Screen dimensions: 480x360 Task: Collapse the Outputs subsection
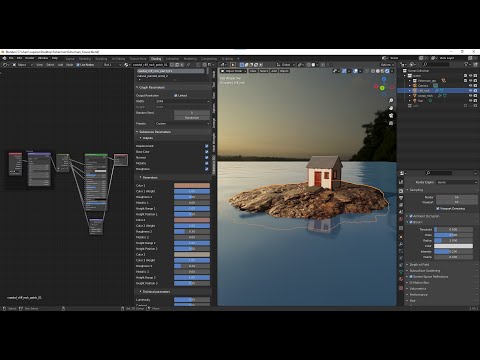(x=148, y=138)
